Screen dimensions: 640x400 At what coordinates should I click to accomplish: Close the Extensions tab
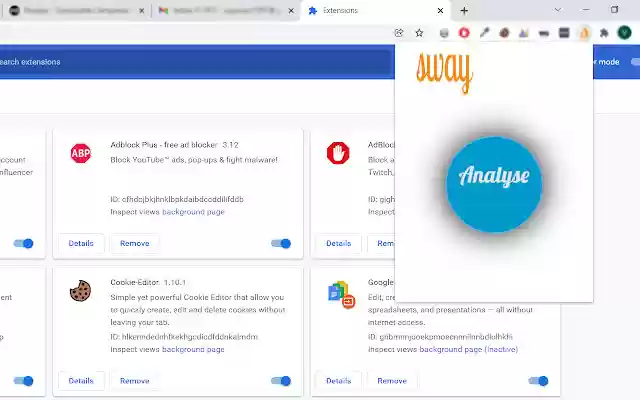(440, 11)
